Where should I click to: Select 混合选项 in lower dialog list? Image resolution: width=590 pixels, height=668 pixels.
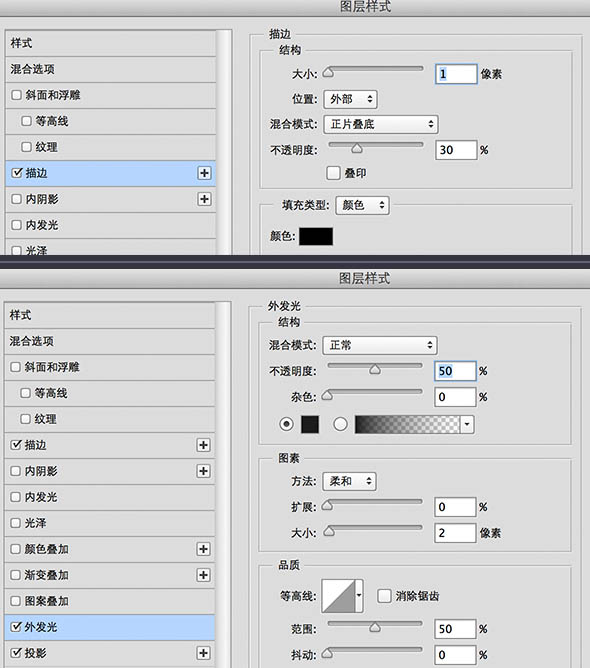(x=109, y=341)
